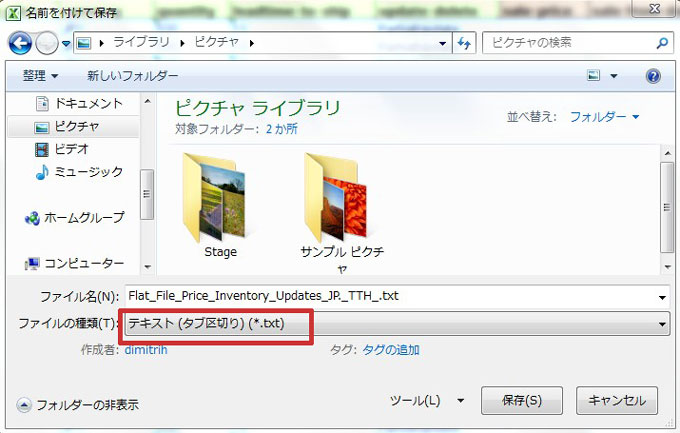
Task: Collapse the folder view with フォルダーの非表示
Action: tap(78, 405)
